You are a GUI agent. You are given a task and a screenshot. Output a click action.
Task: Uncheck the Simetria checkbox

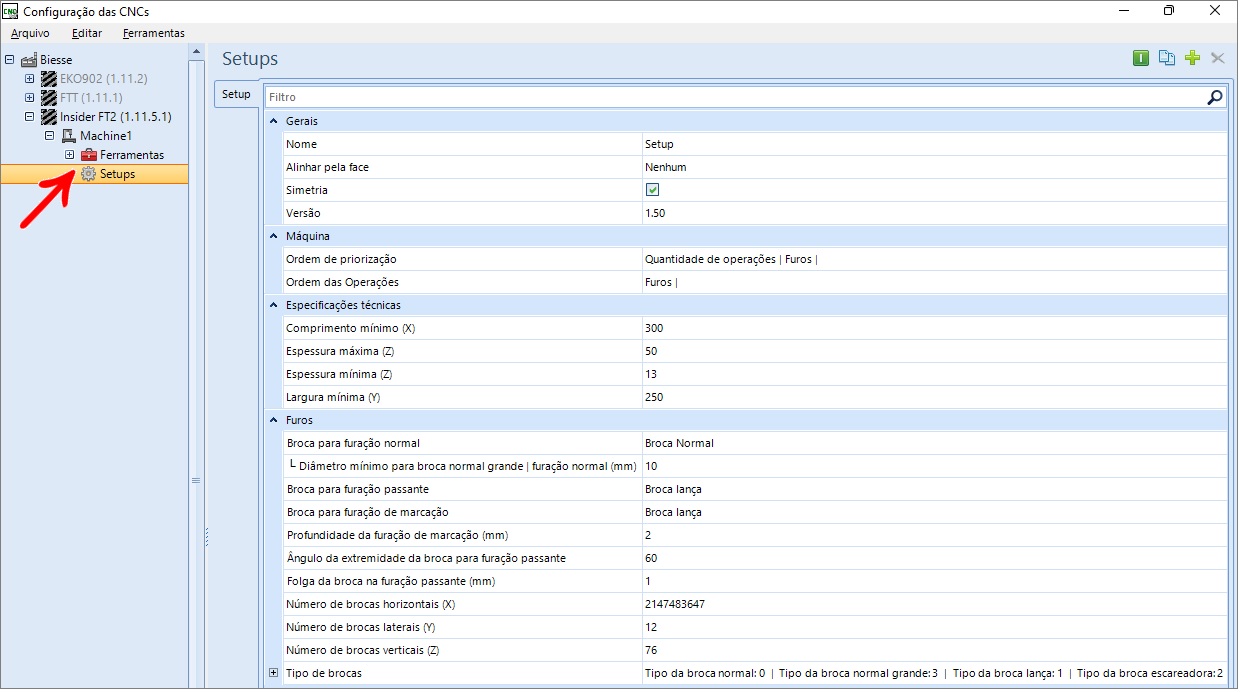[x=652, y=190]
